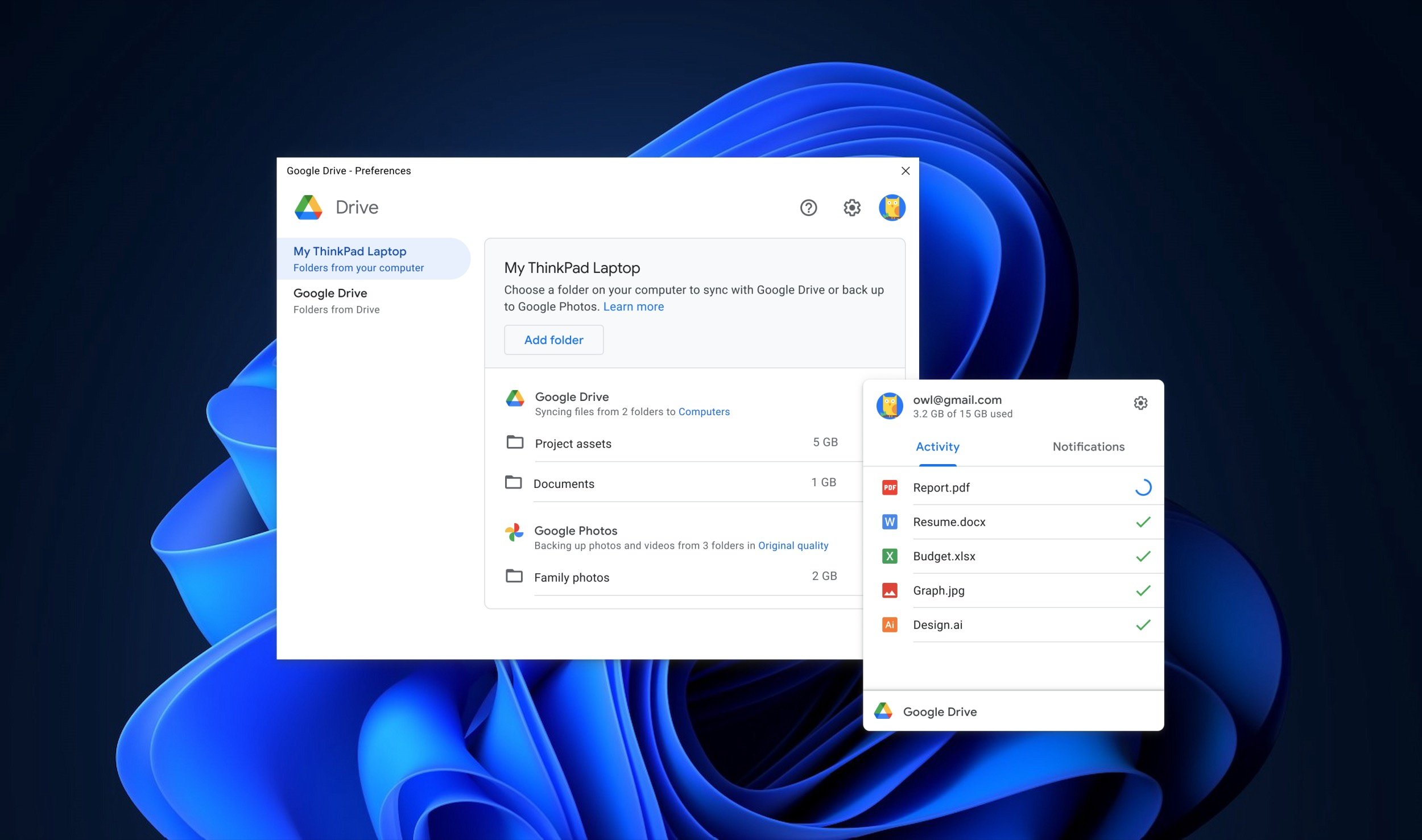Click the owl account avatar
The height and width of the screenshot is (840, 1422).
point(892,208)
